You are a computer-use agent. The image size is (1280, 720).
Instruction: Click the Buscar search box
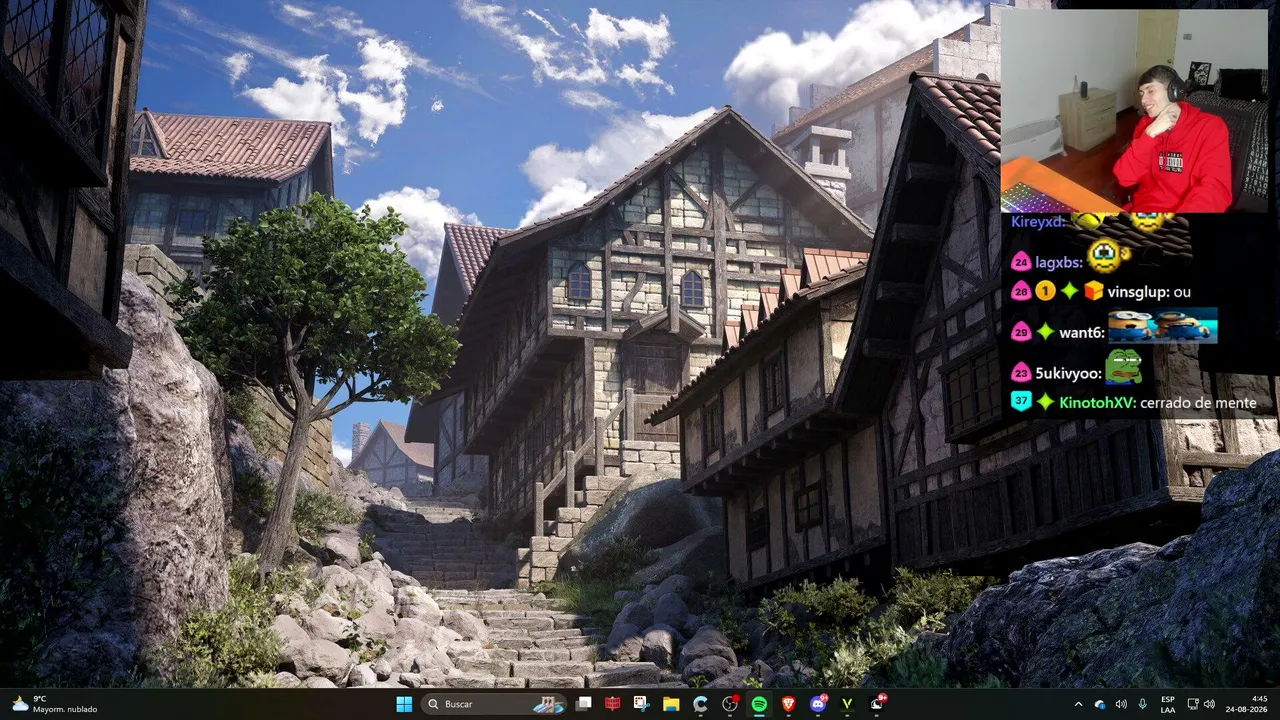click(495, 704)
